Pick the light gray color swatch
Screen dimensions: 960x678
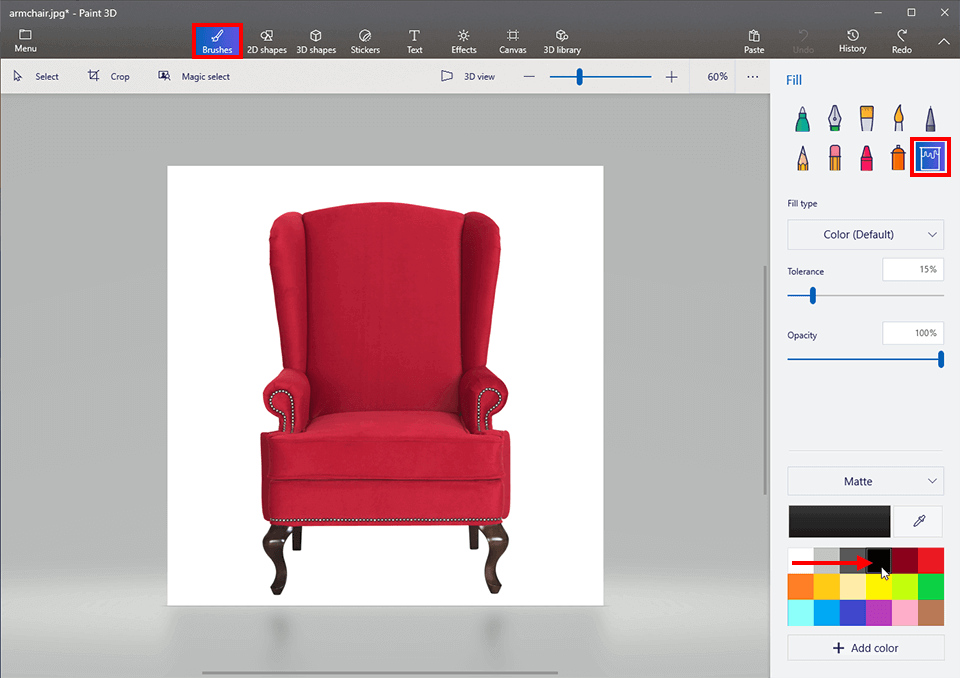click(827, 560)
